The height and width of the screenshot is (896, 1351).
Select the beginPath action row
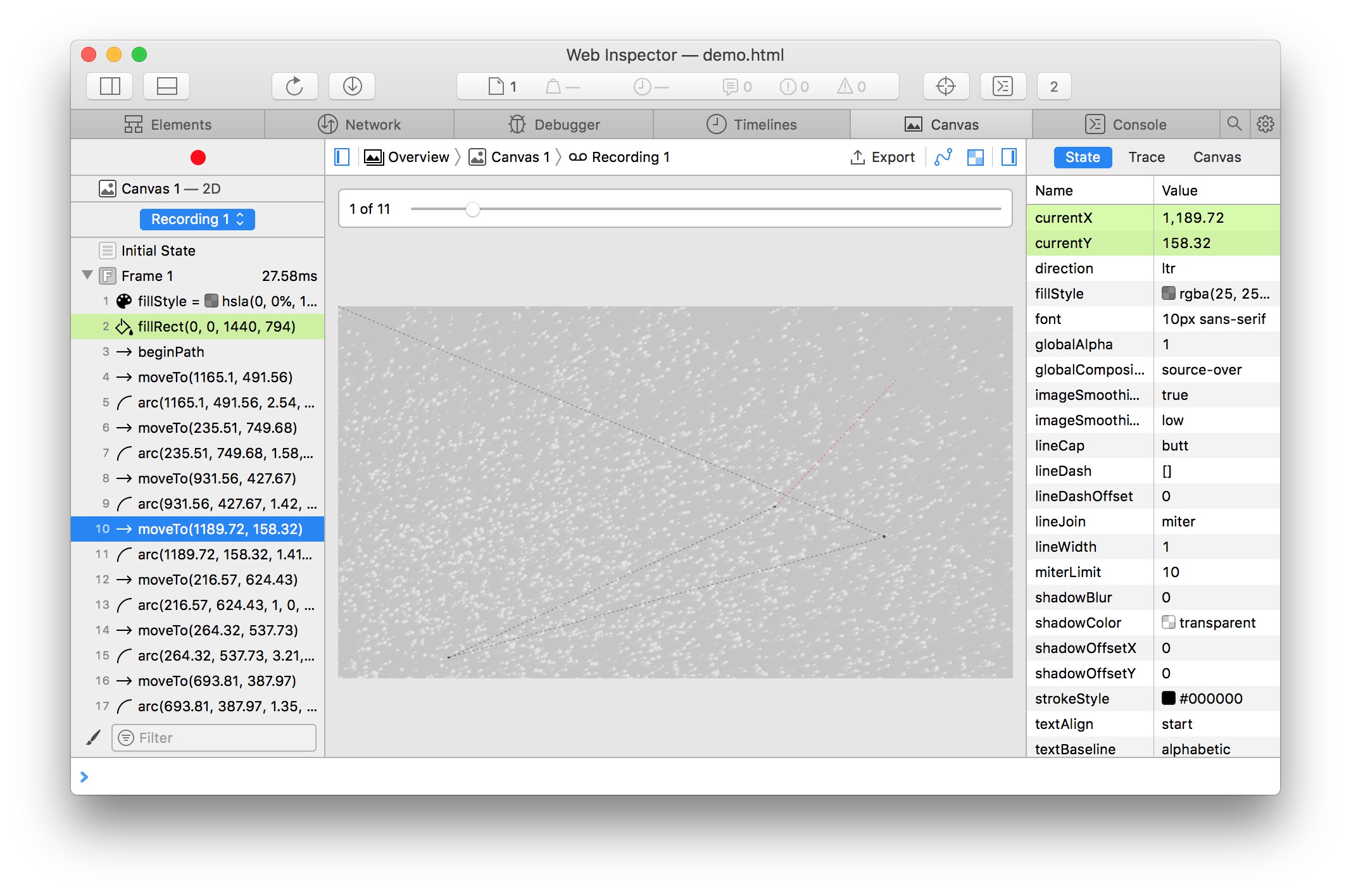pos(198,352)
